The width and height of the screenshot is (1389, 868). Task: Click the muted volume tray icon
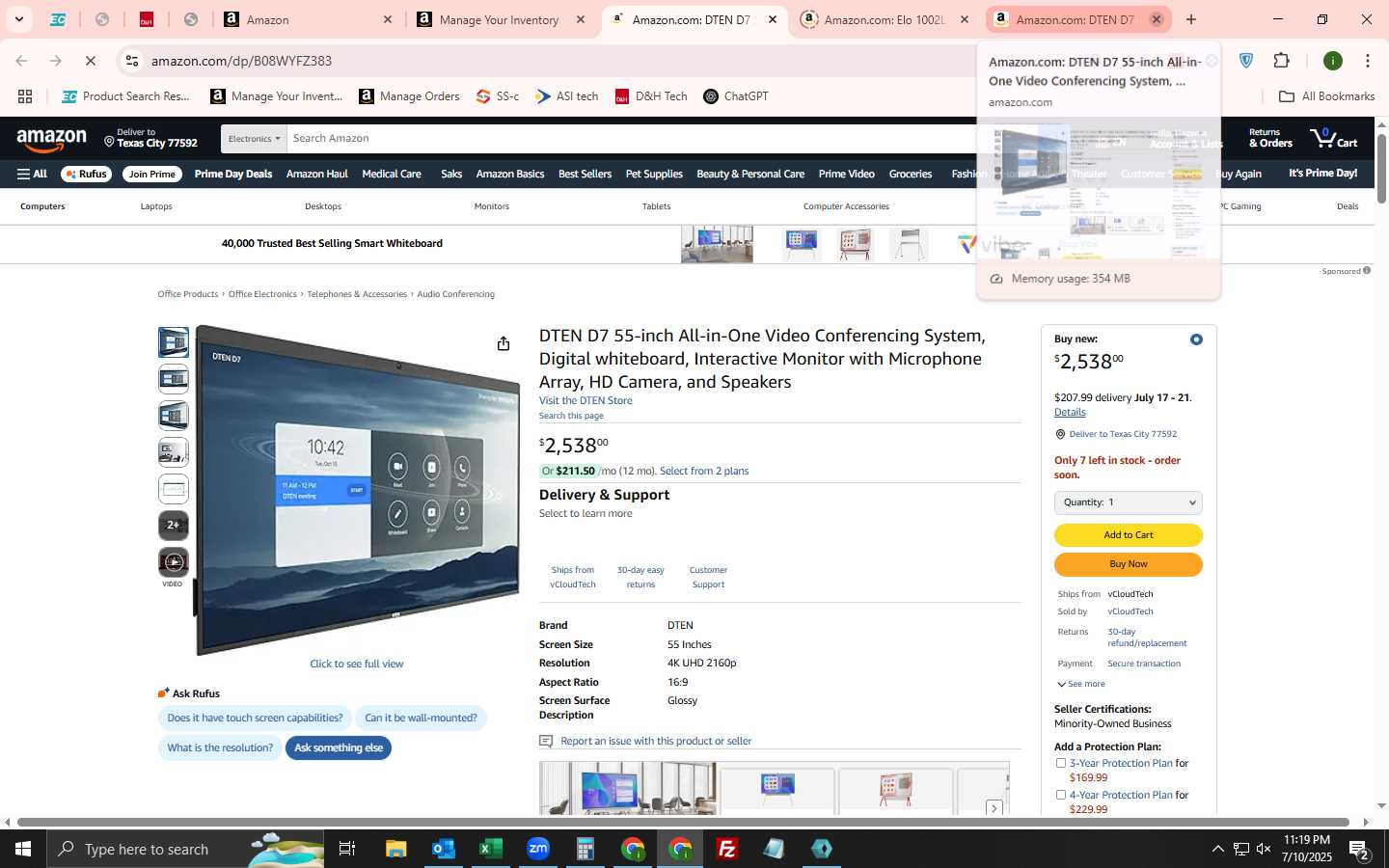[x=1265, y=849]
